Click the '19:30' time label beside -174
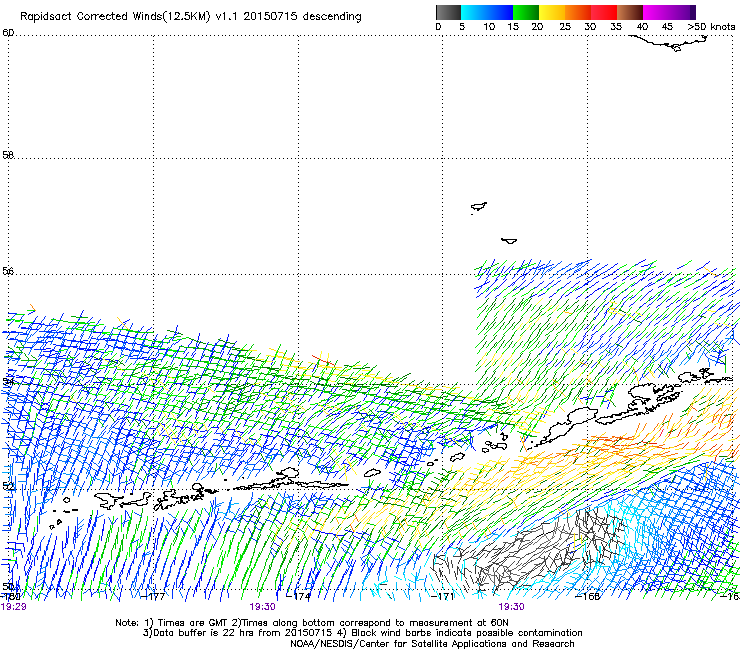Screen dimensions: 740x650 coord(262,607)
